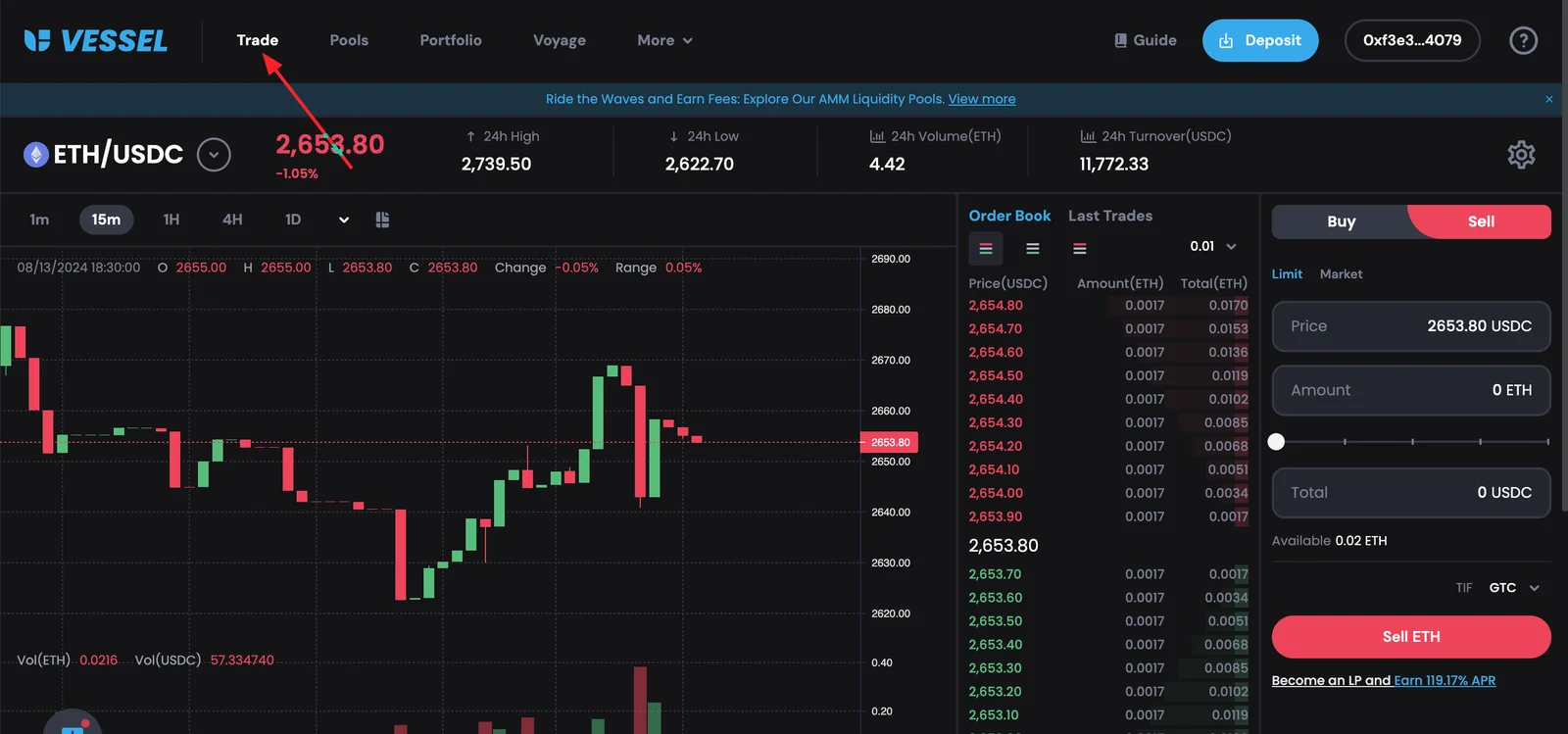Select the 1m chart interval
1568x734 pixels.
click(x=39, y=220)
